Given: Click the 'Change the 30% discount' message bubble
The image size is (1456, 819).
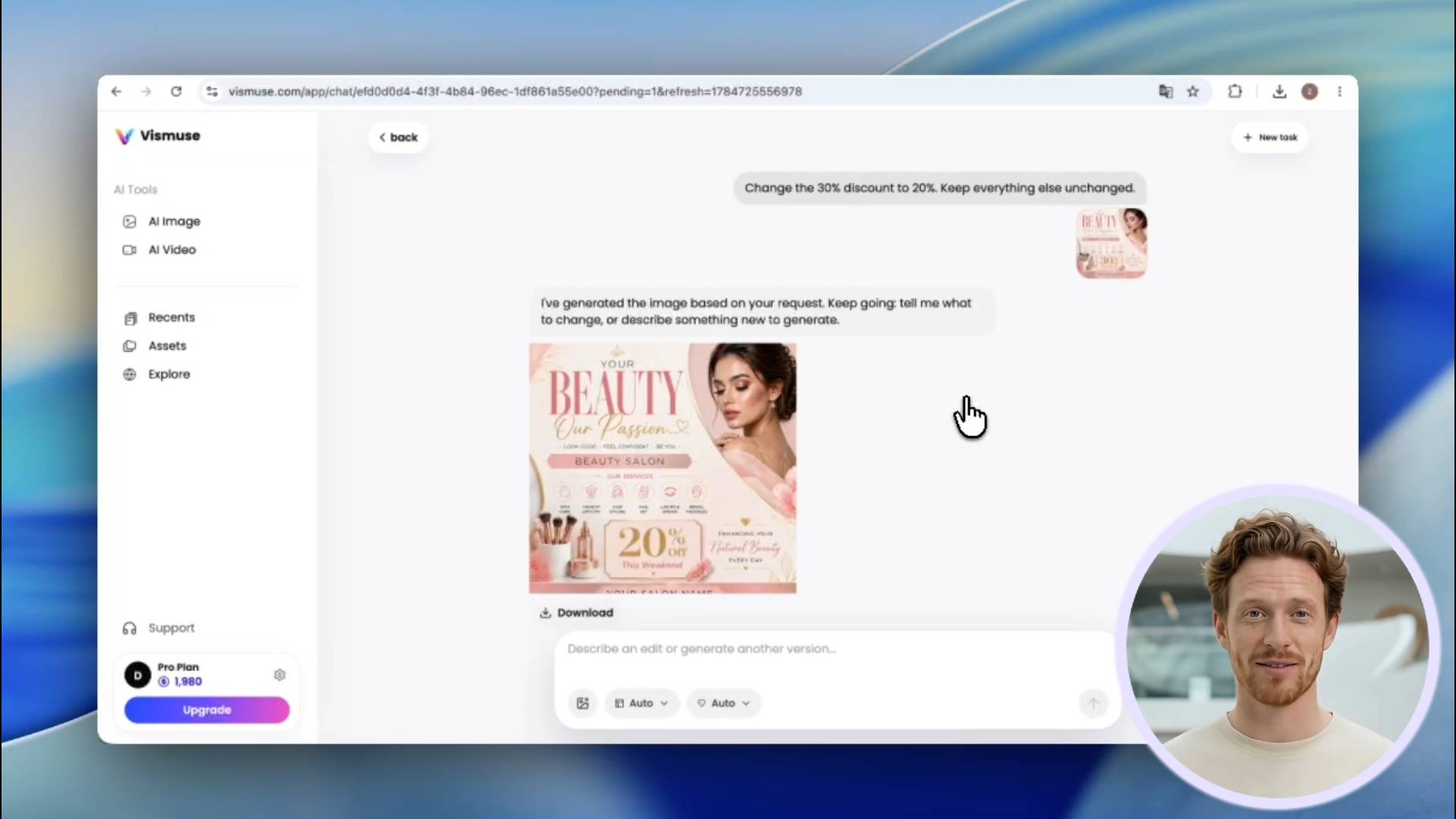Looking at the screenshot, I should [940, 188].
